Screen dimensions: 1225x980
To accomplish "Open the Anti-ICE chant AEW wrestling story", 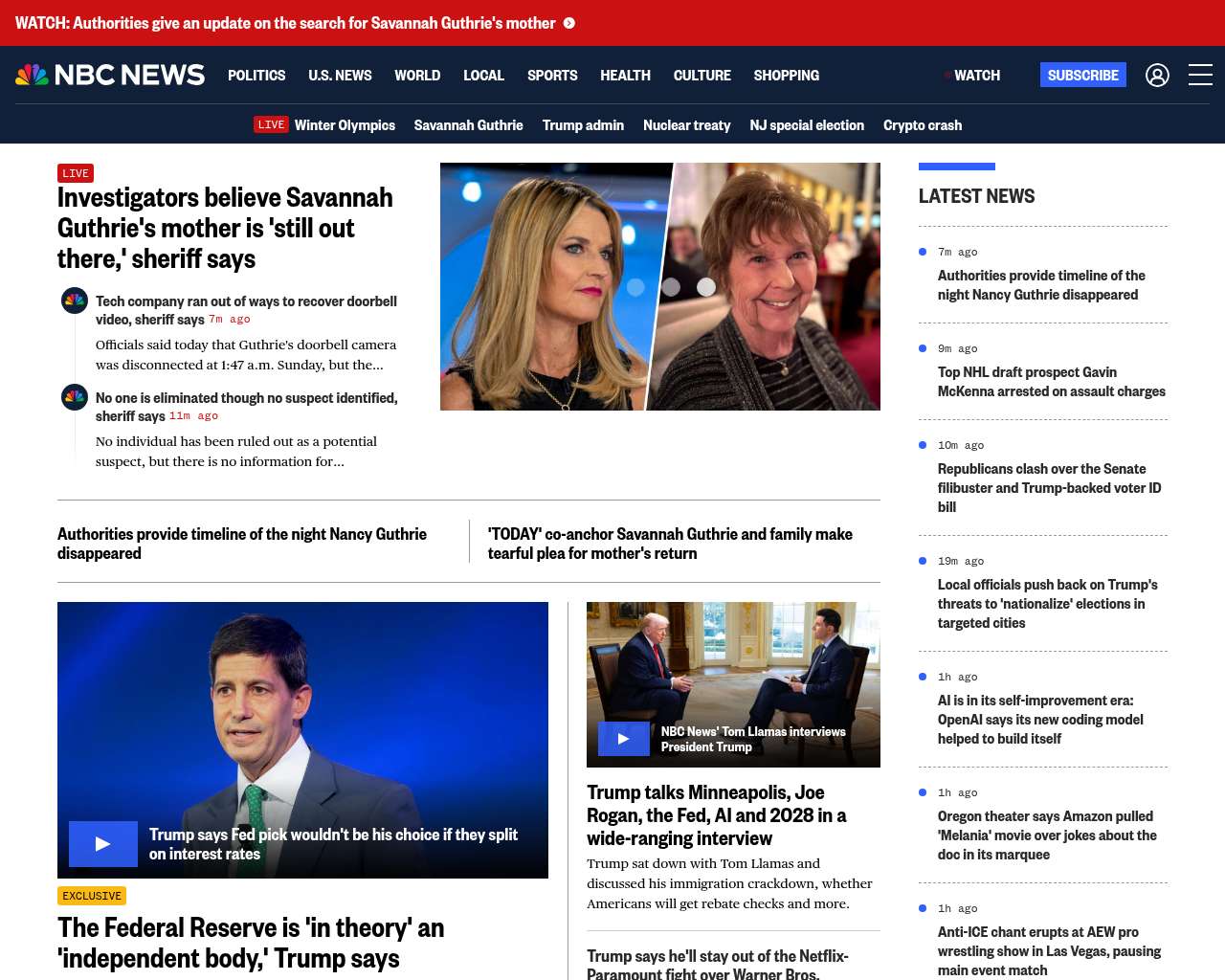I will pos(1049,951).
